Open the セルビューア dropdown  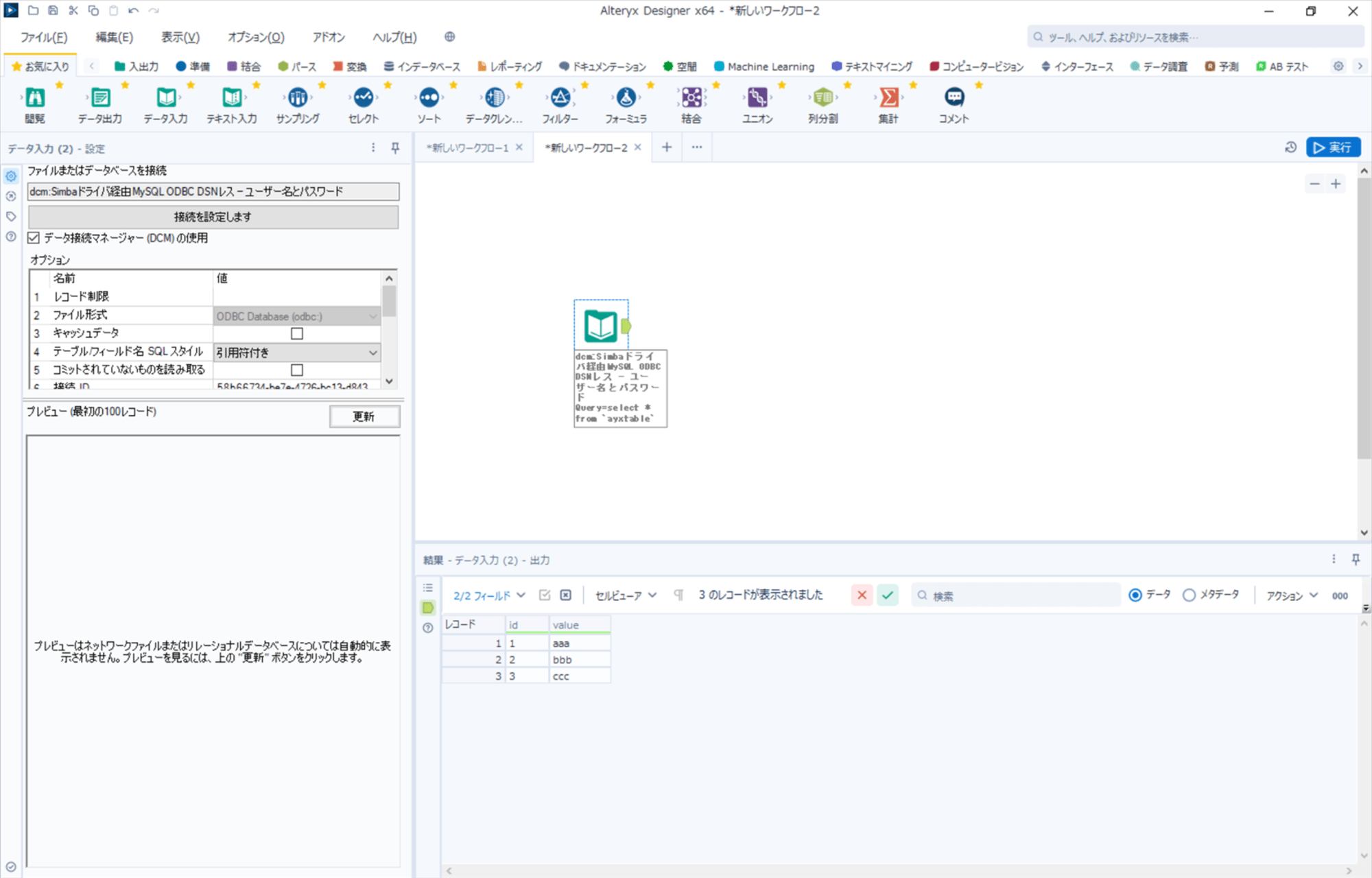click(x=626, y=595)
